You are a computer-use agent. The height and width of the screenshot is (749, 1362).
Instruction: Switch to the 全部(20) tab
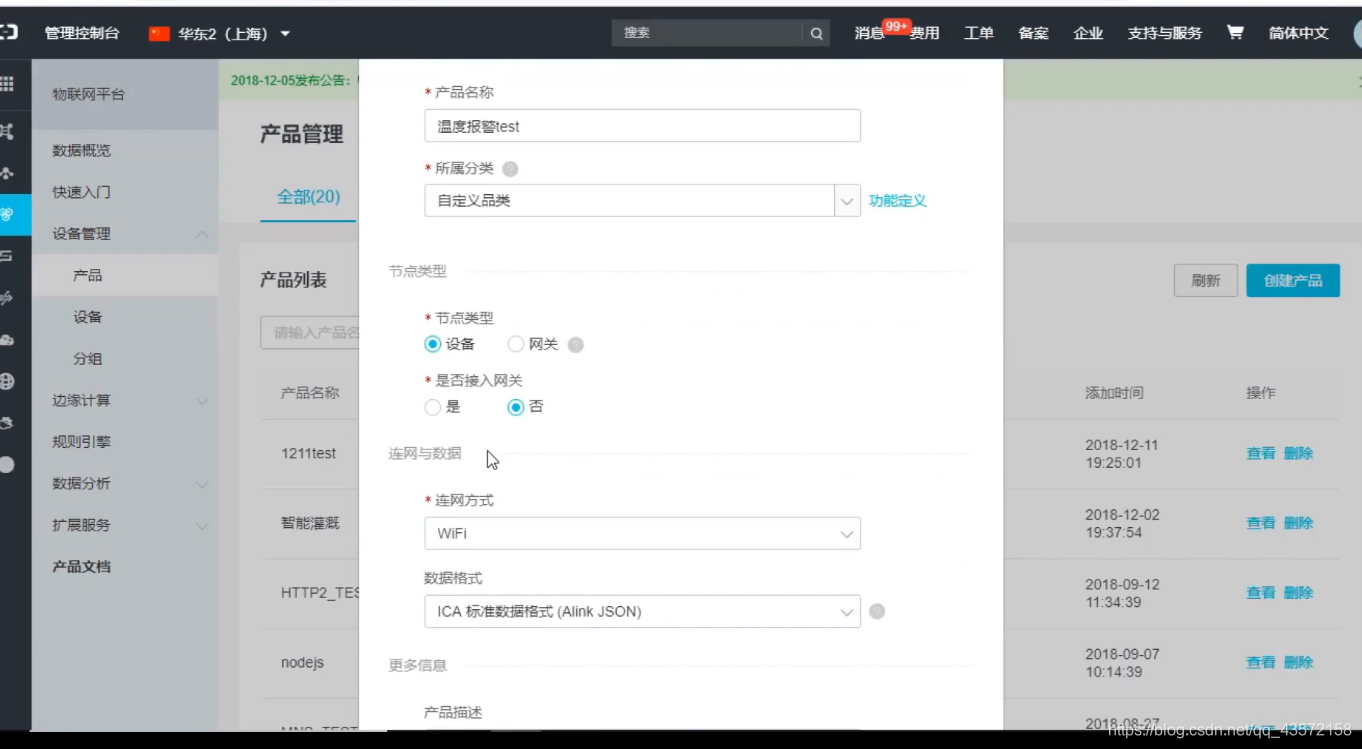[308, 197]
